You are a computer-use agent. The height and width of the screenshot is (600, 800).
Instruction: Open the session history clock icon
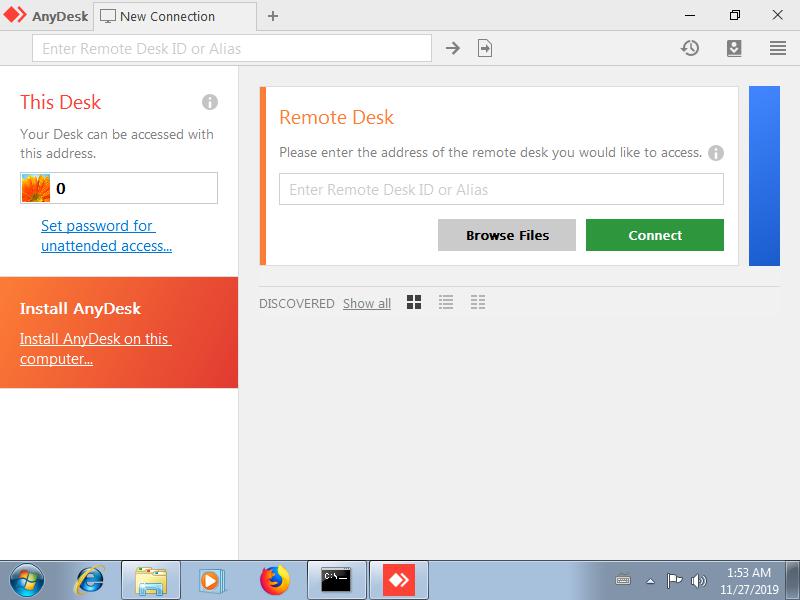[690, 48]
